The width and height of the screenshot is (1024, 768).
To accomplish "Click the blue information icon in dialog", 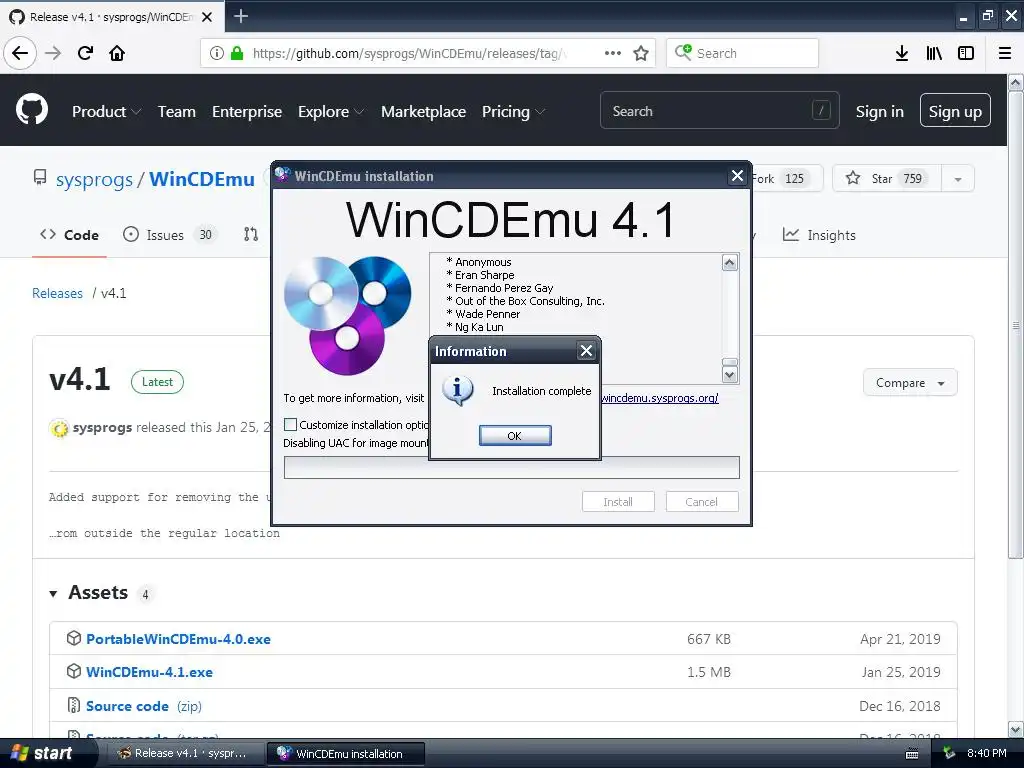I will 457,391.
